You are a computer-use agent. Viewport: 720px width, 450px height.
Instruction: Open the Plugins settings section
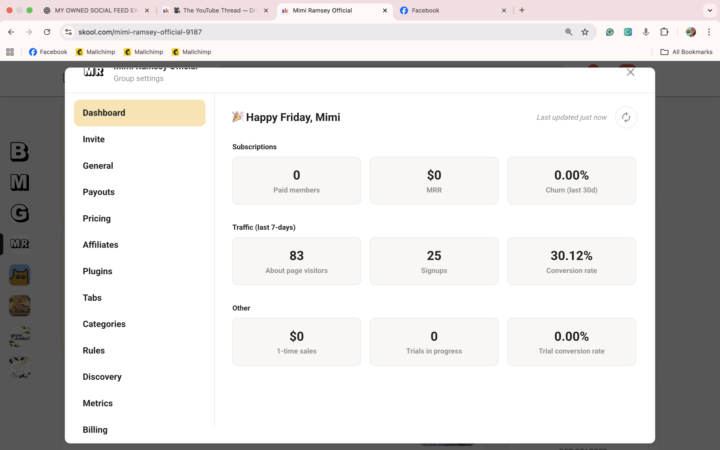97,271
